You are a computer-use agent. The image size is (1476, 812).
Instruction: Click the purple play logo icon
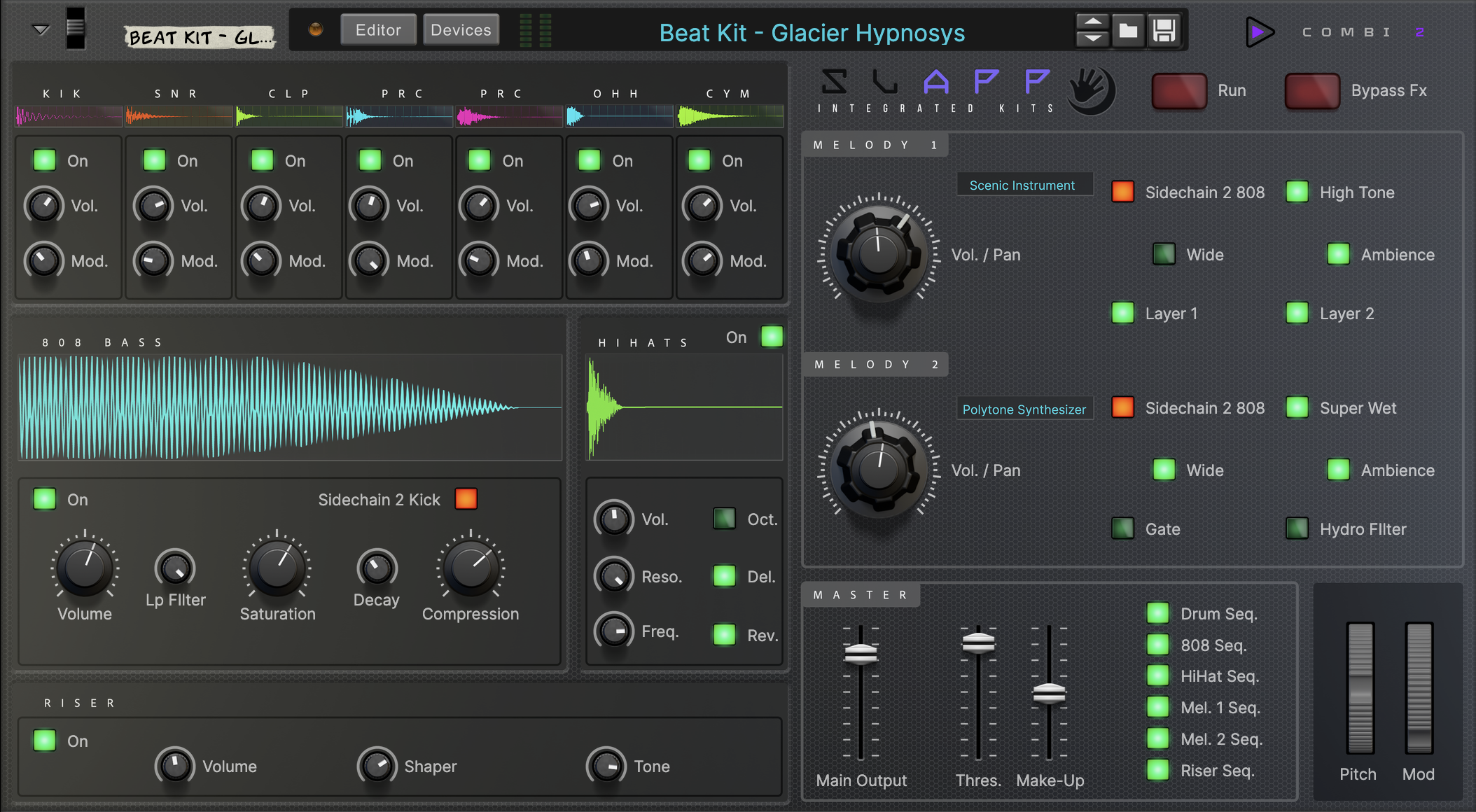[1259, 32]
